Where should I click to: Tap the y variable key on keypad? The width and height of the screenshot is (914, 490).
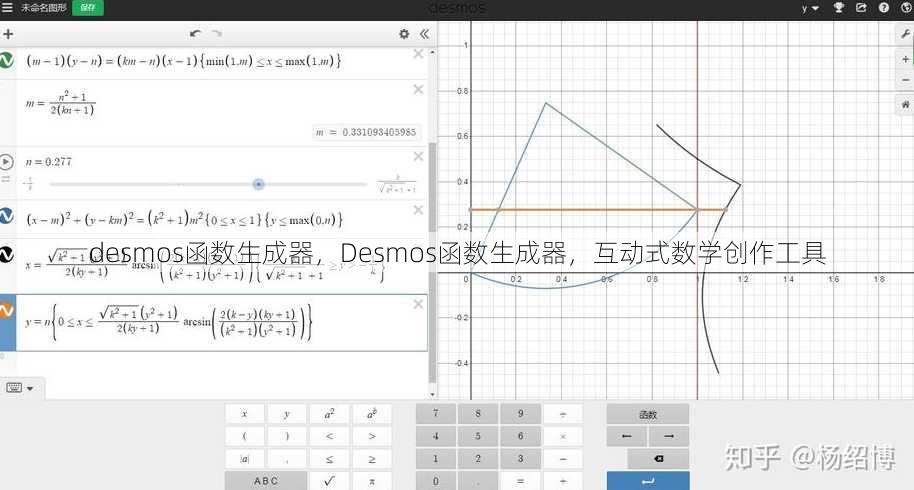(287, 414)
